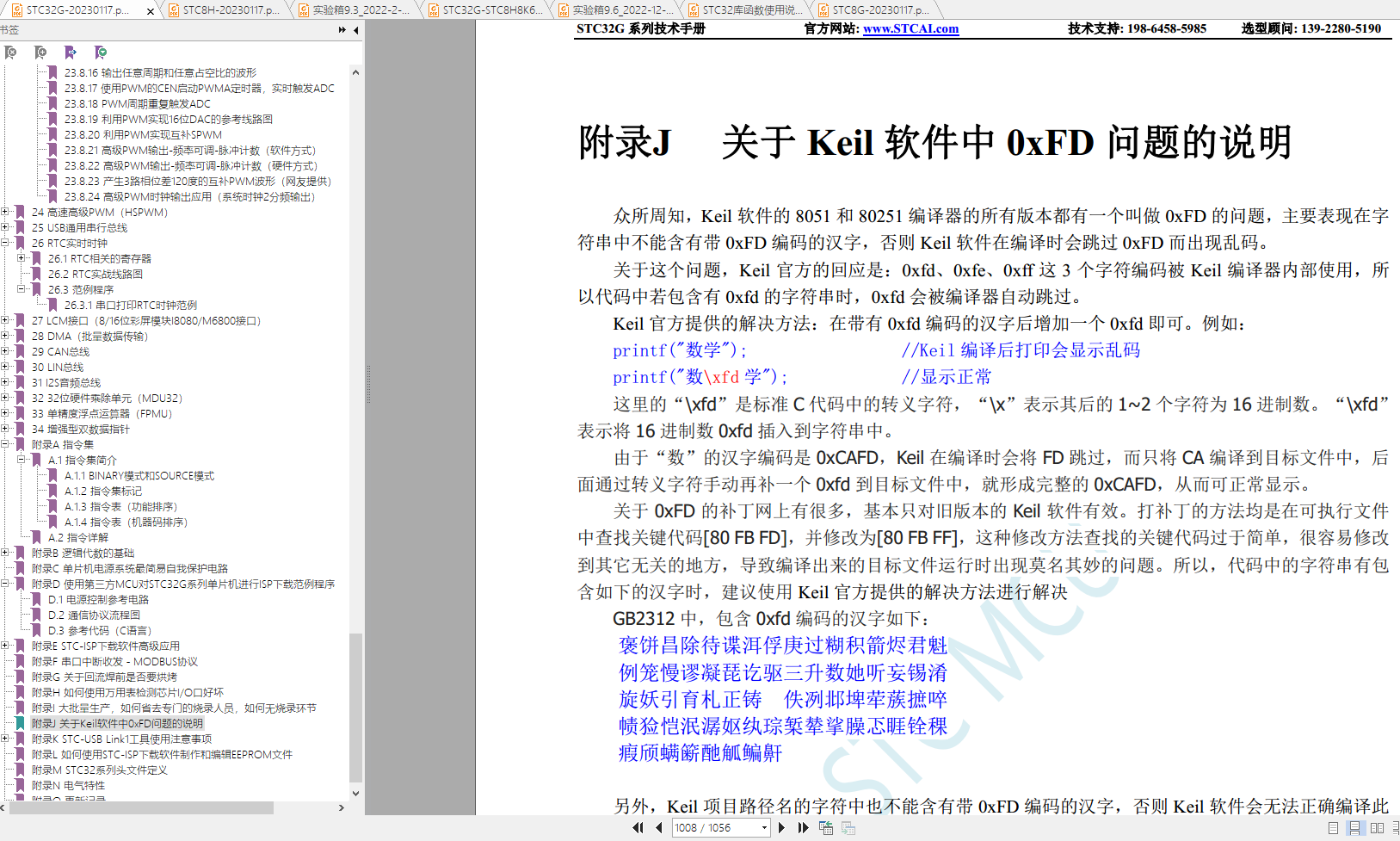This screenshot has width=1400, height=841.
Task: Open bookmark 附录B 逻辑代数的基础
Action: coord(83,553)
